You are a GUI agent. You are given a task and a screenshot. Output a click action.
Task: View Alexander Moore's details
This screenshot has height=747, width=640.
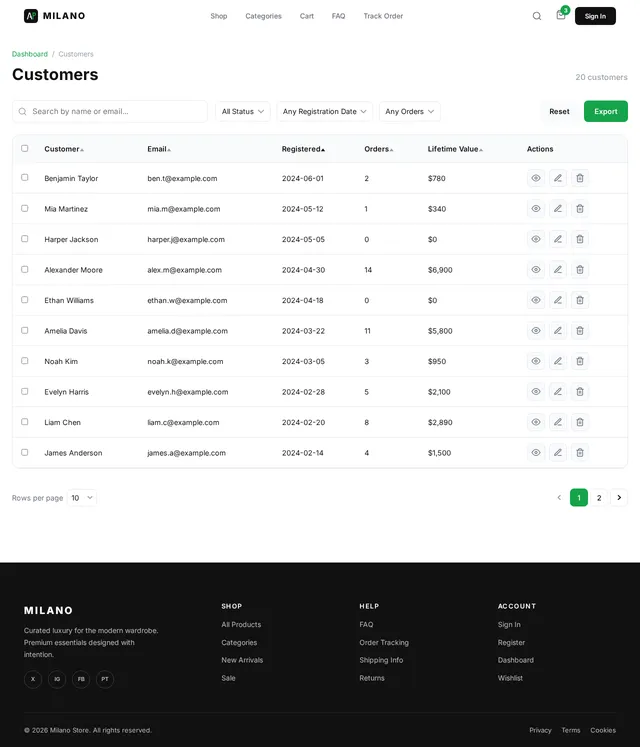click(536, 270)
